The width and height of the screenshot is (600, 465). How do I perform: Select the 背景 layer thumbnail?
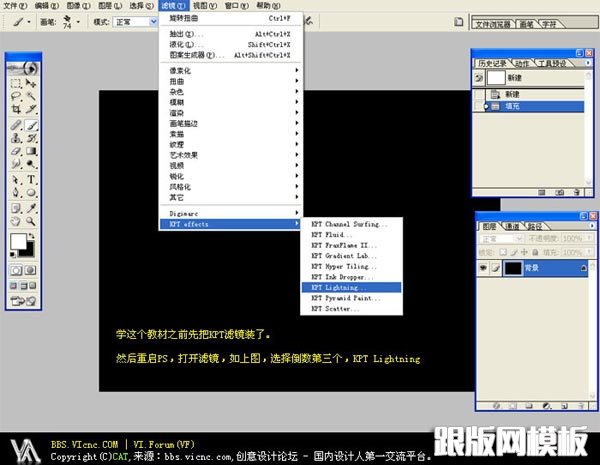point(513,268)
